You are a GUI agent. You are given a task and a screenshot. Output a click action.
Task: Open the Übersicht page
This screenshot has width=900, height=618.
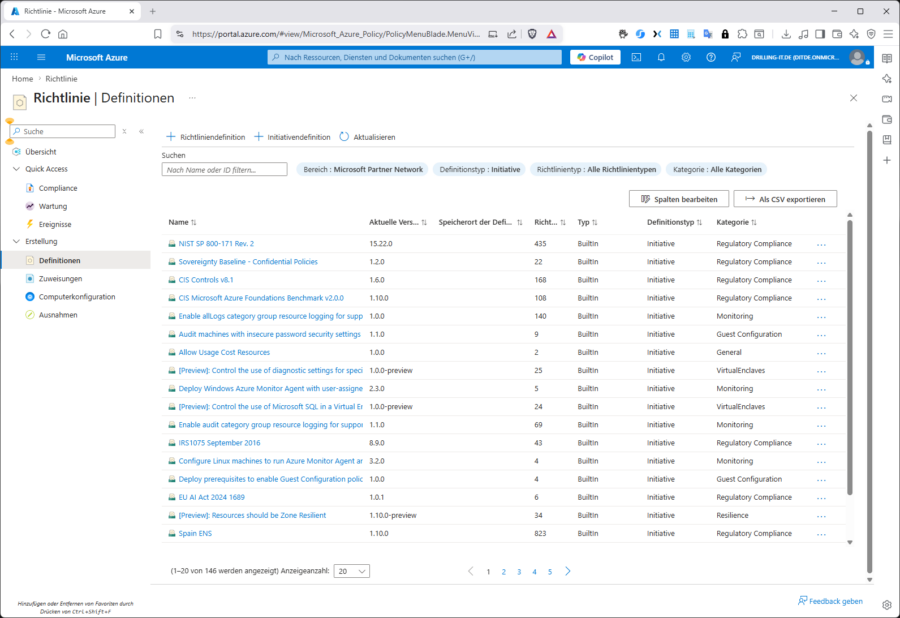[x=40, y=151]
